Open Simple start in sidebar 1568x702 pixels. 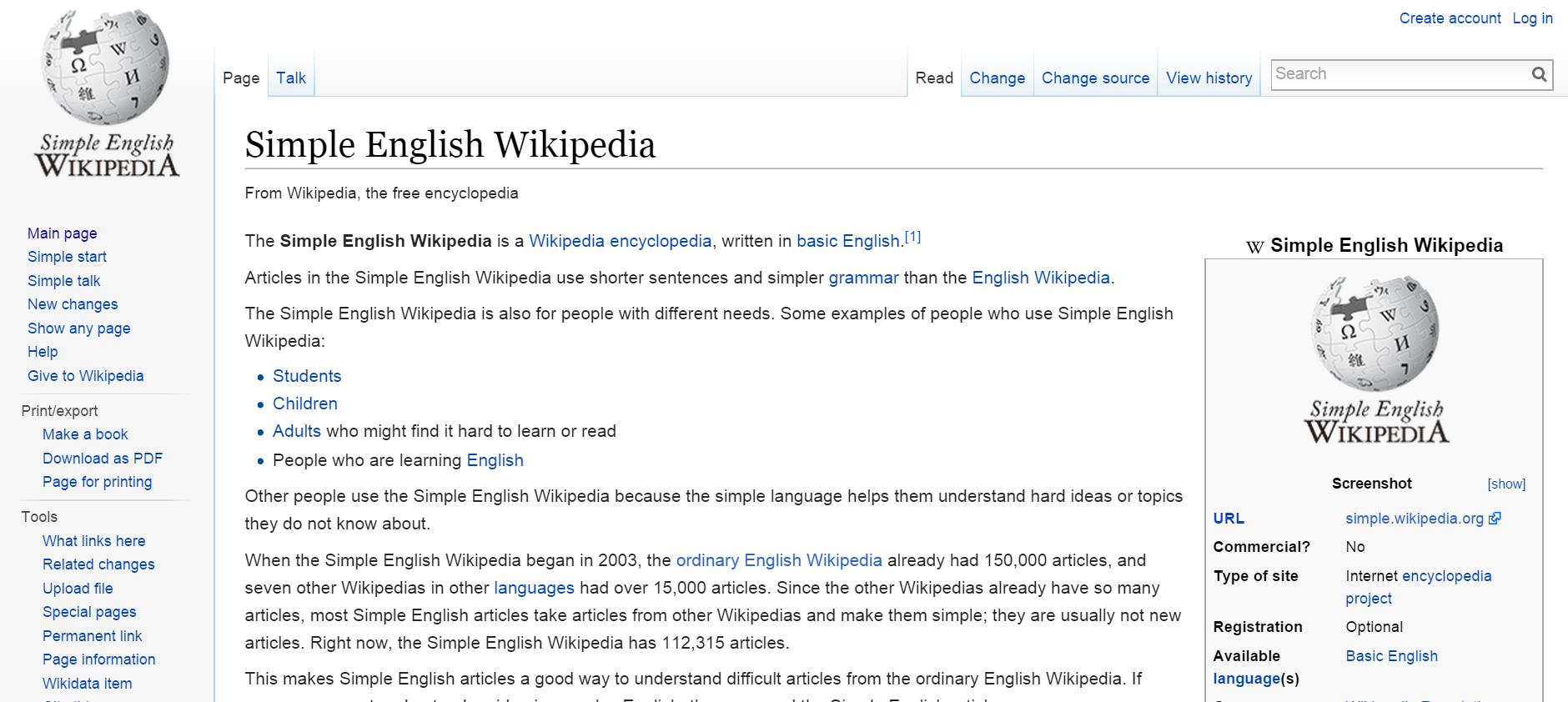click(67, 257)
